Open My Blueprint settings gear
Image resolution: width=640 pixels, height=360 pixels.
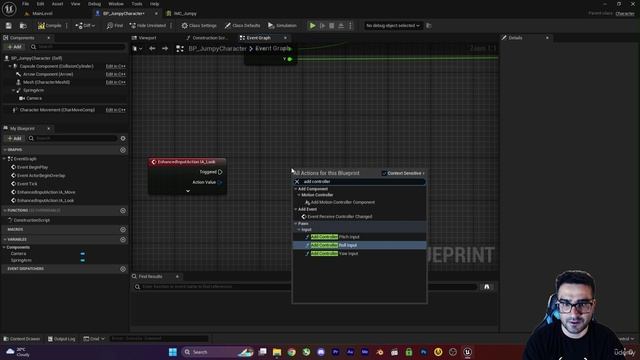(123, 138)
